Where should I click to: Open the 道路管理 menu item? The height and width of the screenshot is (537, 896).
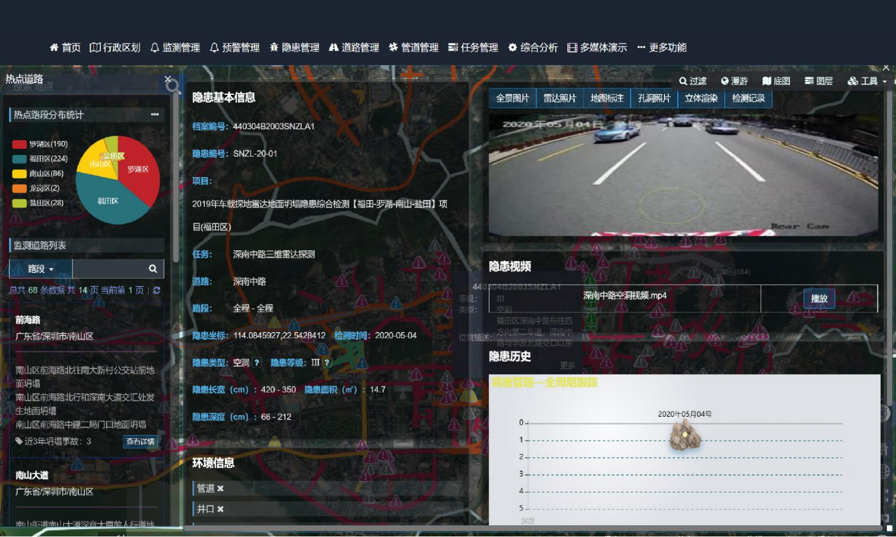coord(354,47)
